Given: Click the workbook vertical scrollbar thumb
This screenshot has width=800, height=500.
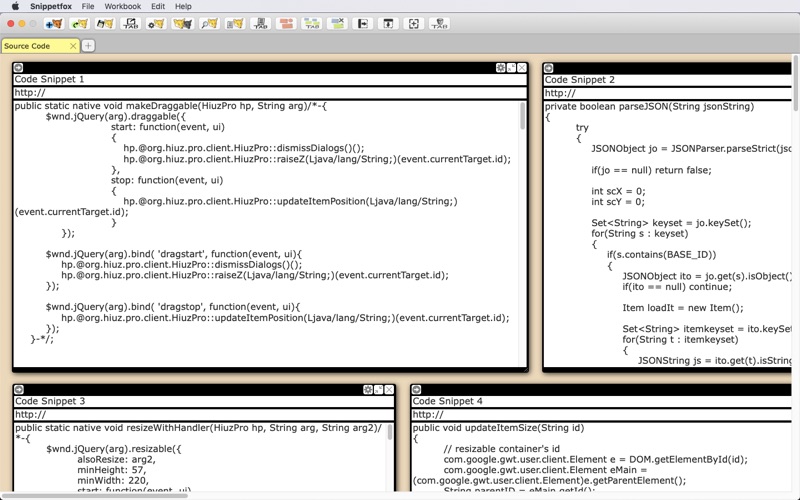Looking at the screenshot, I should (x=795, y=83).
